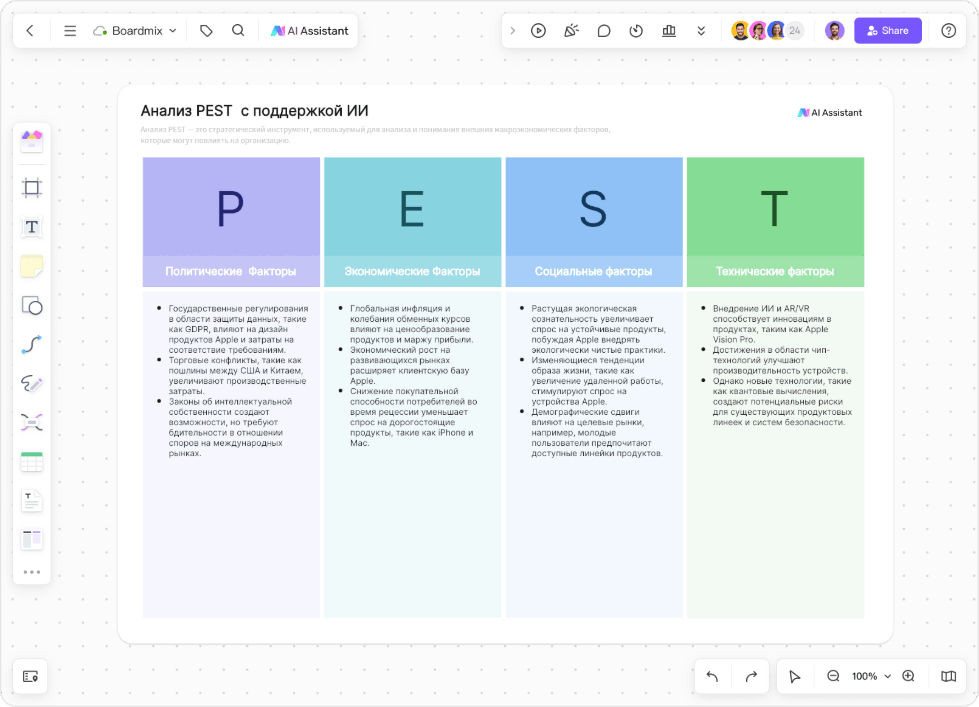The image size is (979, 707).
Task: Redo the last action
Action: point(751,676)
